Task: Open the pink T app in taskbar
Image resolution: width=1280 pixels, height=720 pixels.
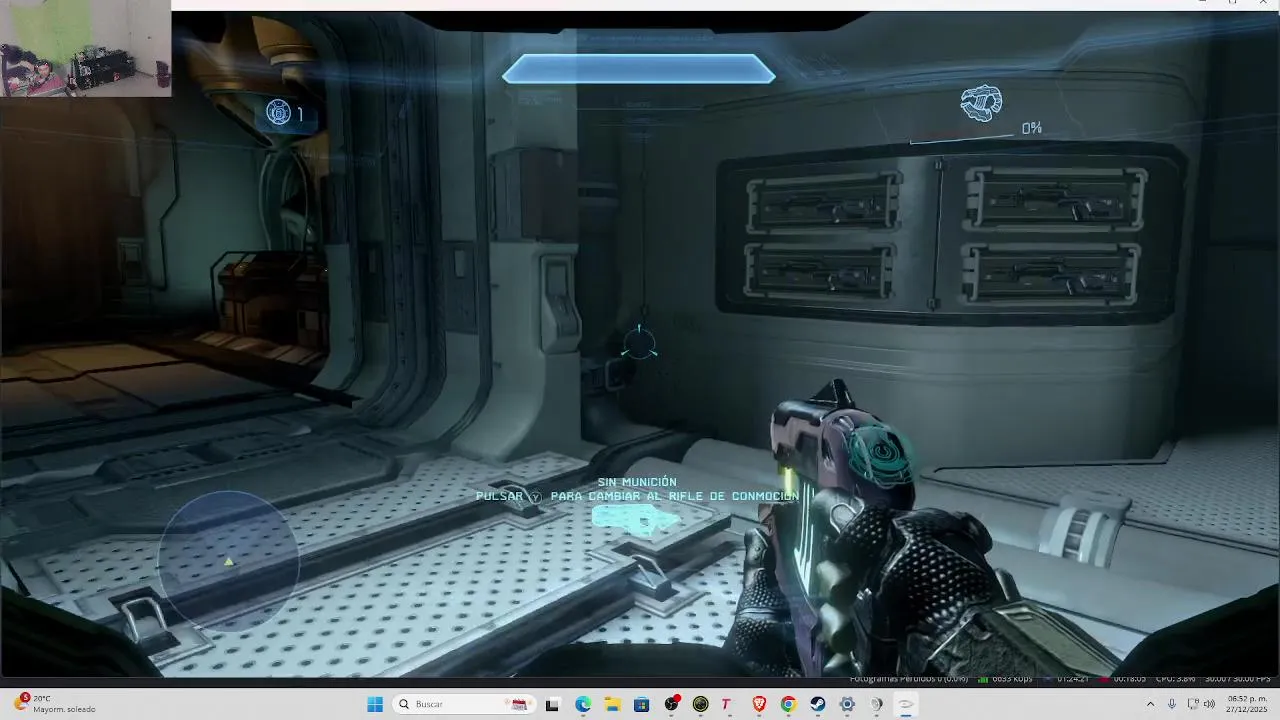Action: coord(726,704)
